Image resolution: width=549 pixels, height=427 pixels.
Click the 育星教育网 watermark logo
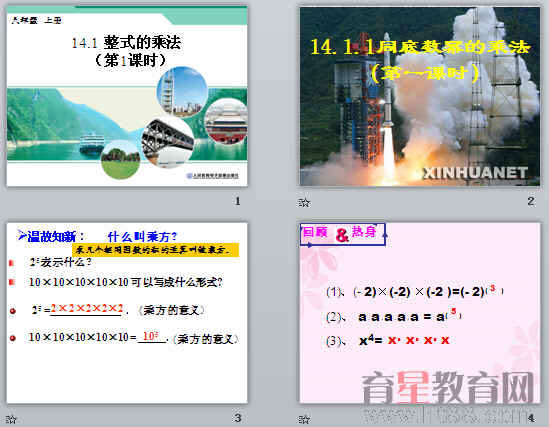click(x=448, y=388)
